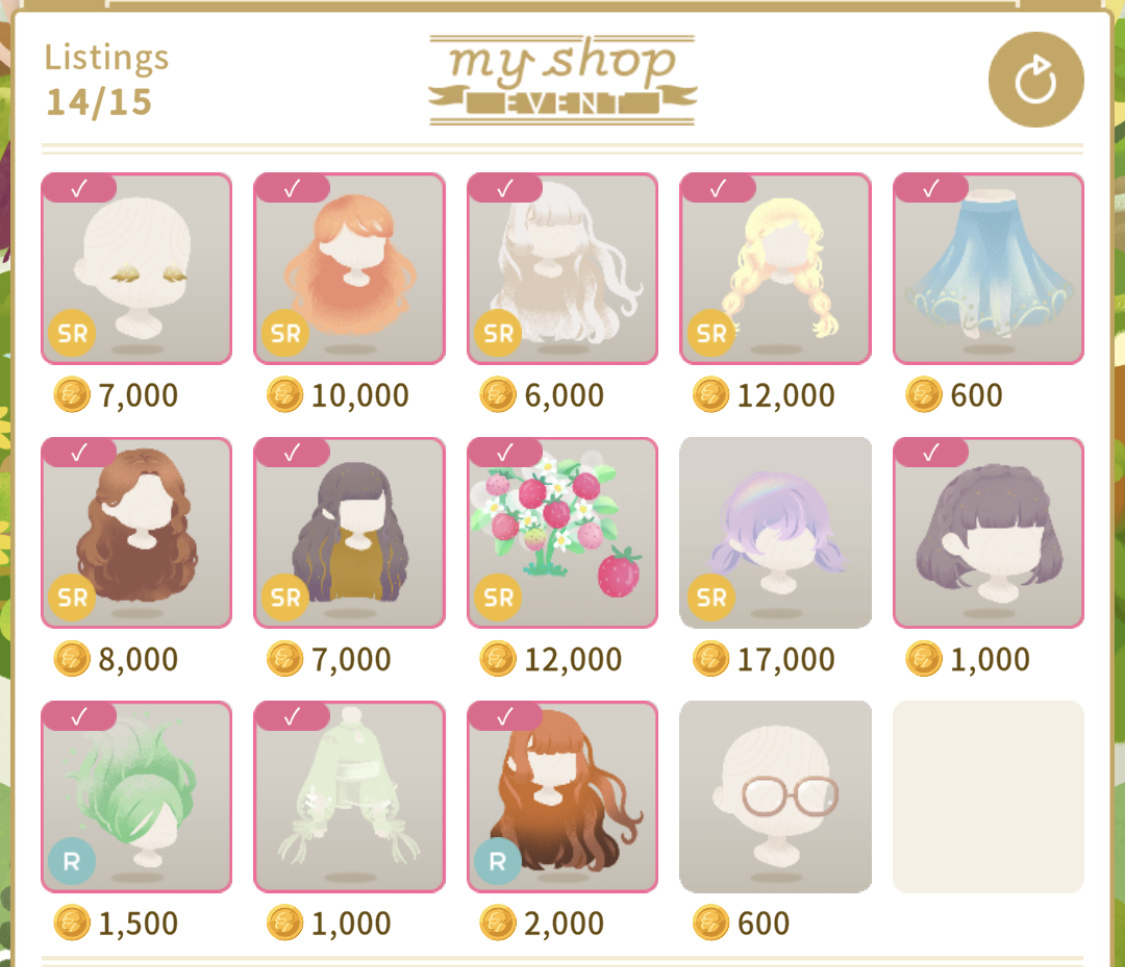Click the coin icon beside 17,000
Image resolution: width=1125 pixels, height=967 pixels.
[x=710, y=659]
